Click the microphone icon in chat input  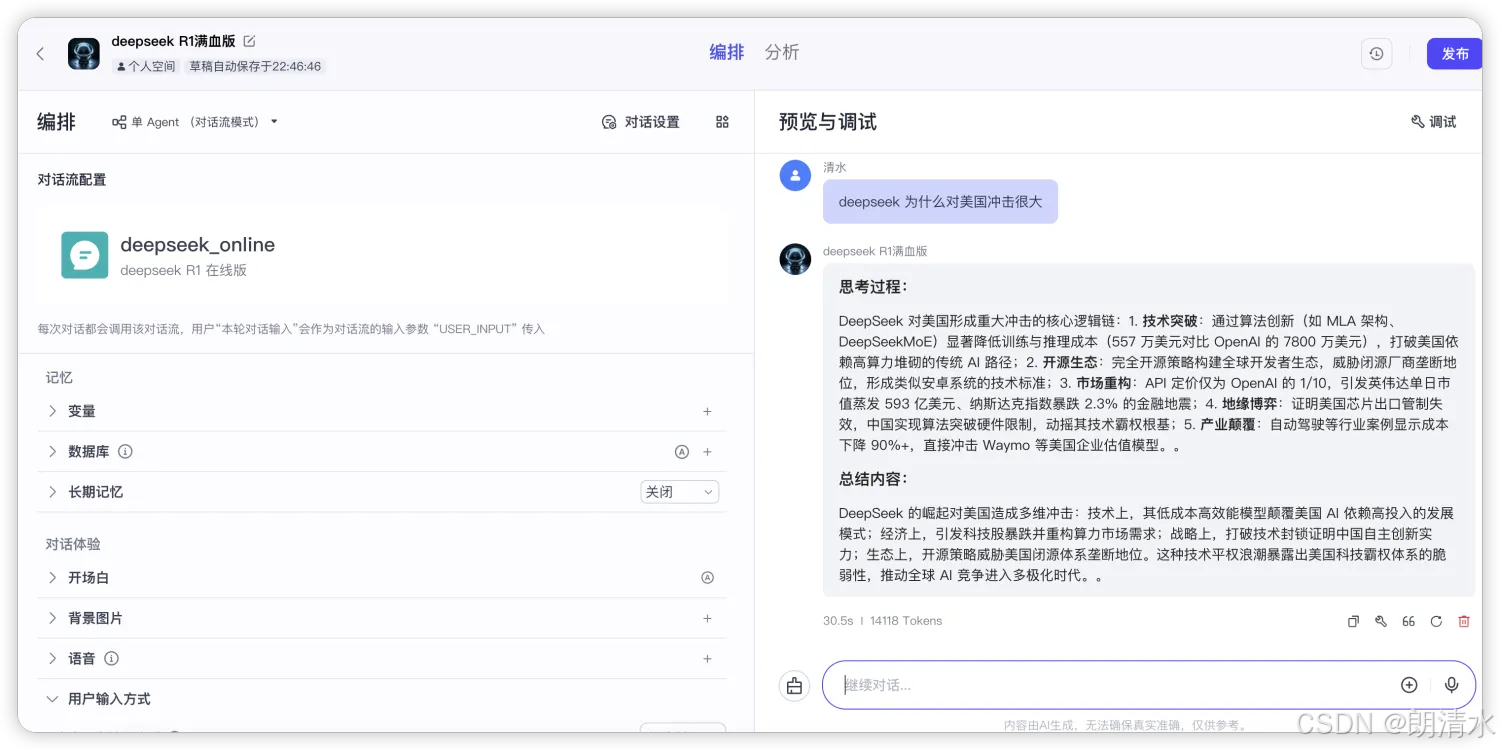(1452, 685)
